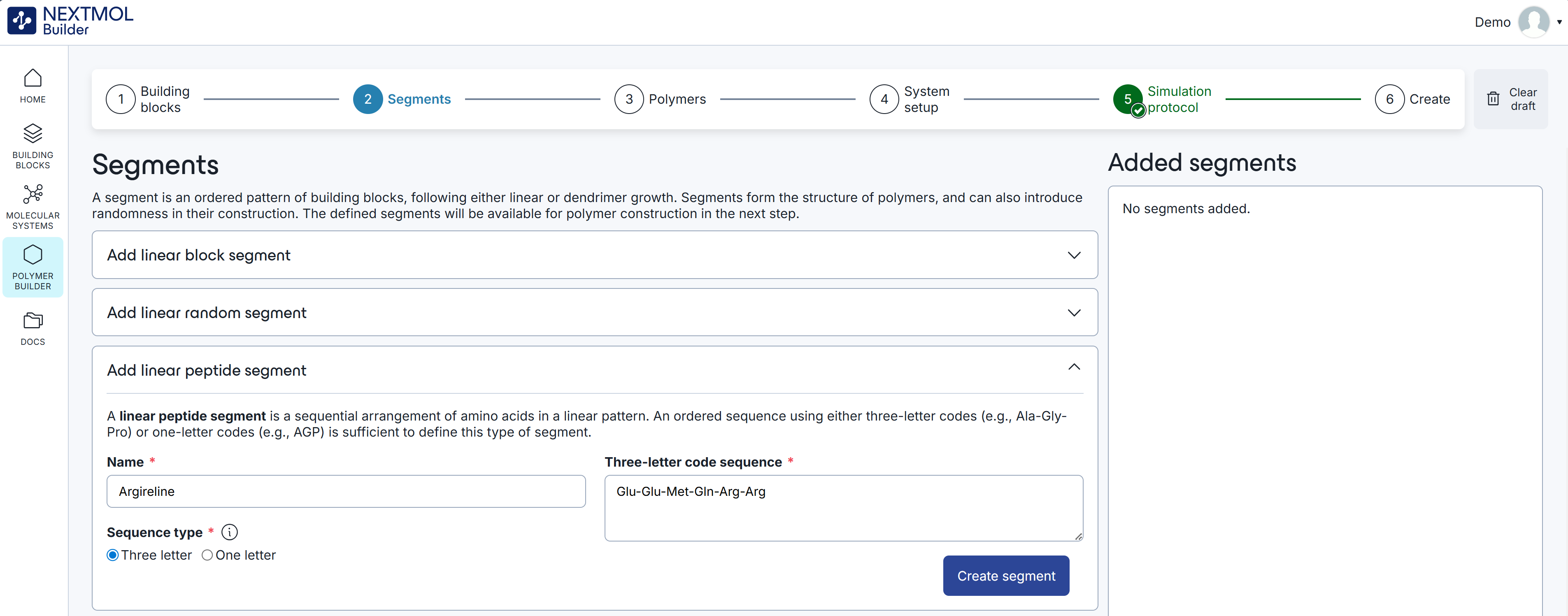The image size is (1568, 616).
Task: Click the Demo user avatar
Action: click(1533, 22)
